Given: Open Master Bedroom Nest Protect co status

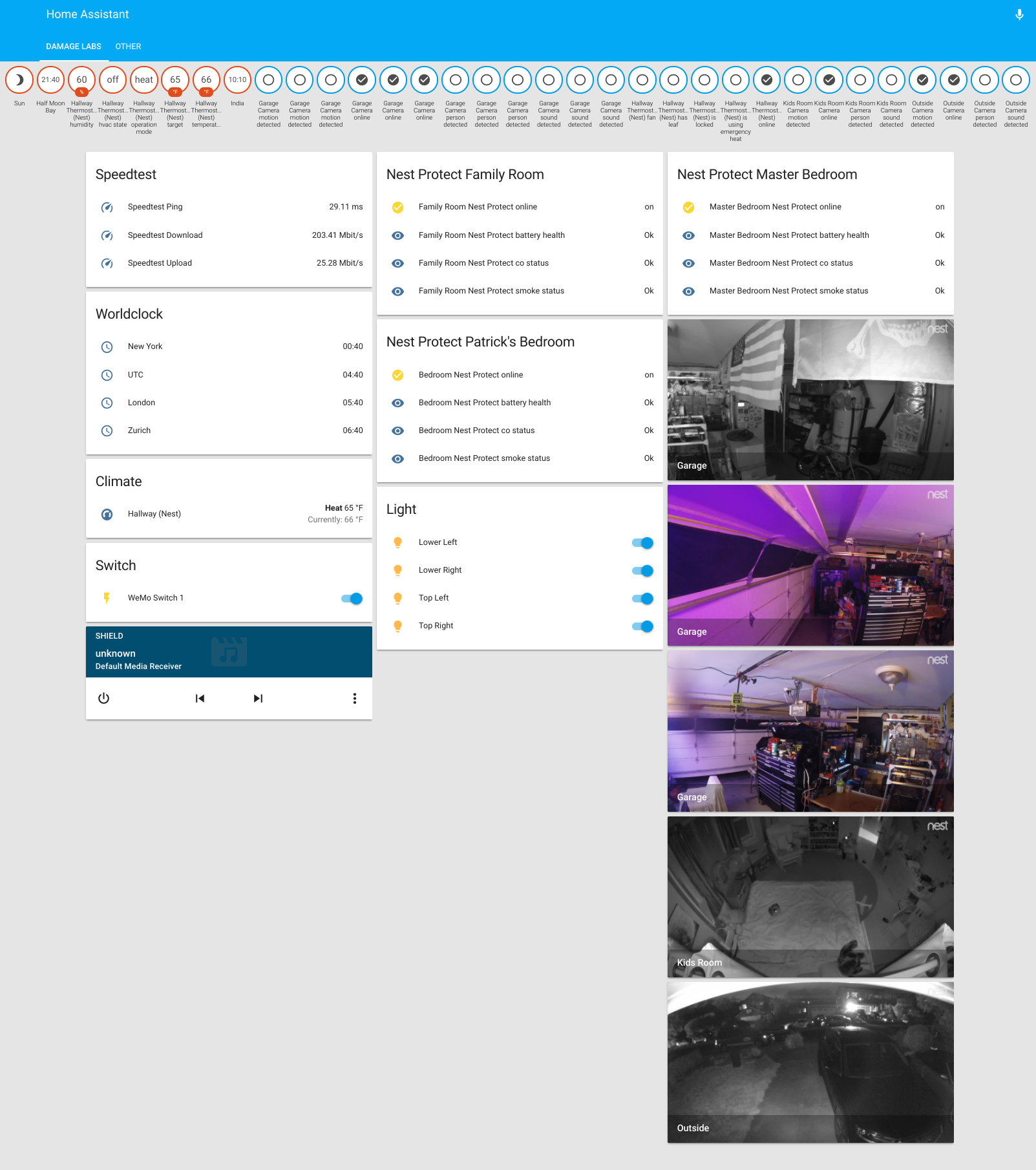Looking at the screenshot, I should coord(810,263).
